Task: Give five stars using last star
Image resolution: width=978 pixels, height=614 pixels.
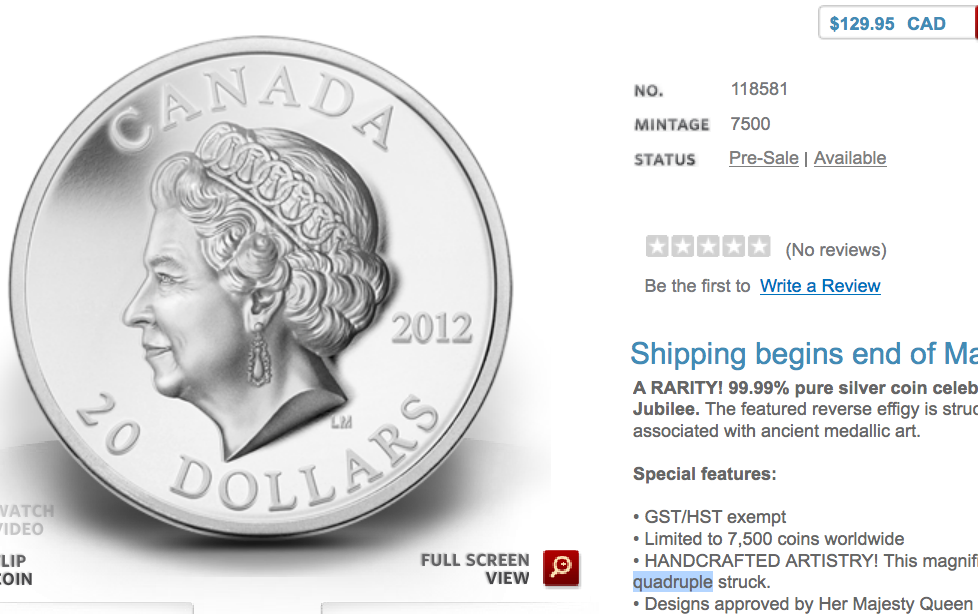Action: tap(759, 246)
